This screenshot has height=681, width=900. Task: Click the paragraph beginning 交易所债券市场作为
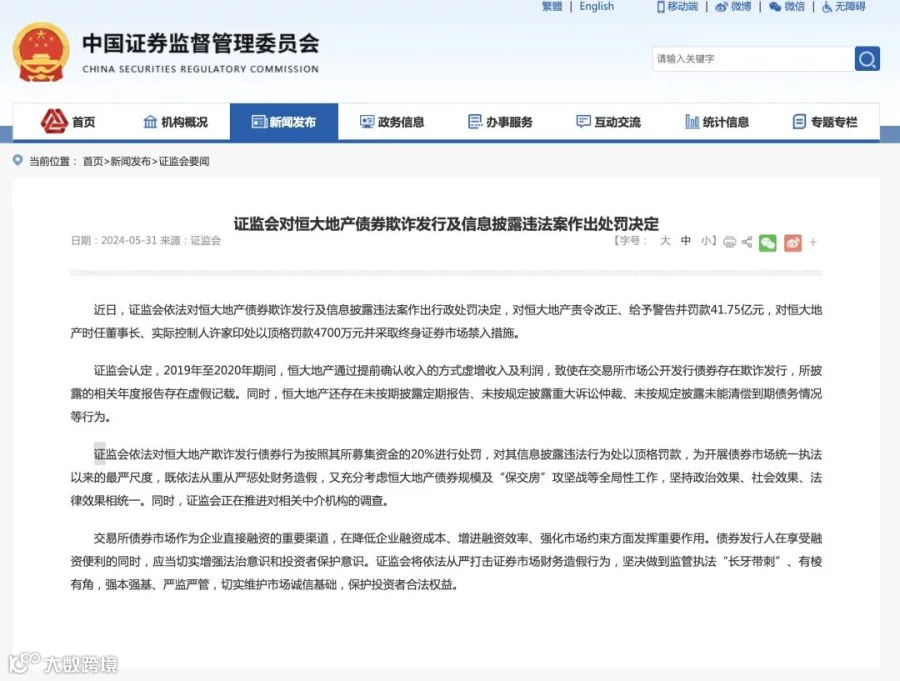tap(446, 561)
